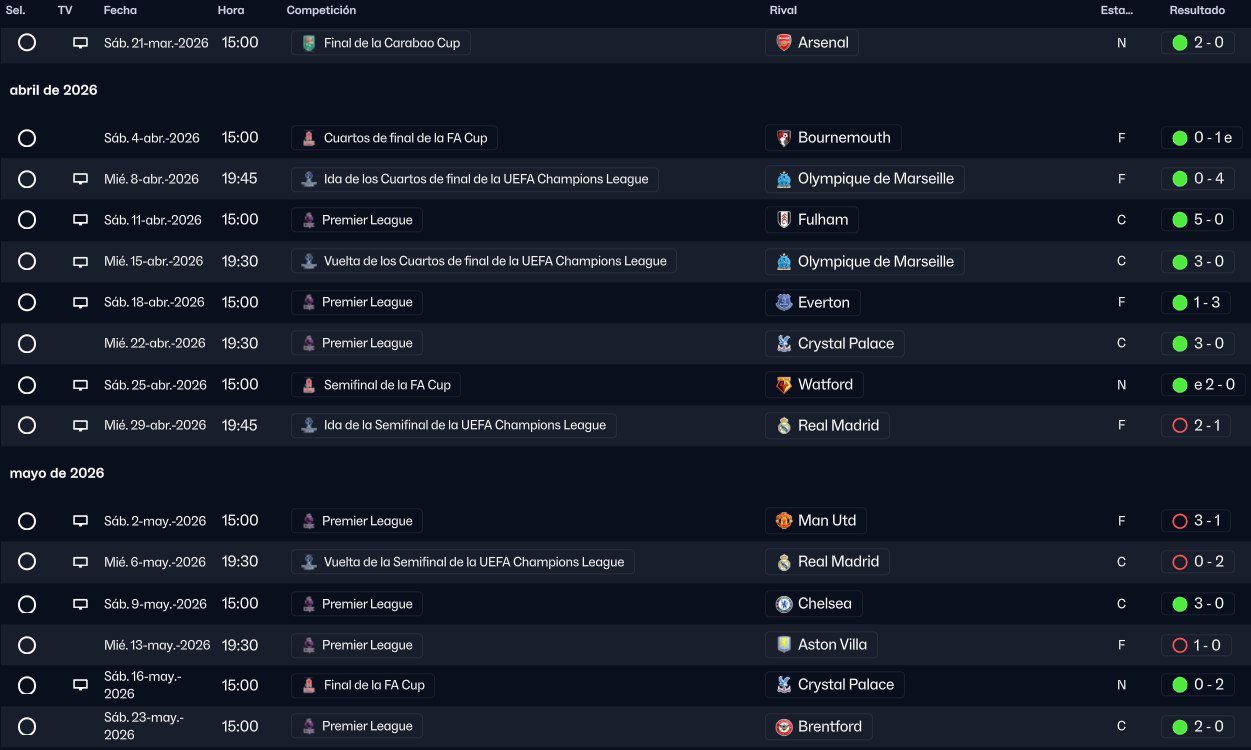Image resolution: width=1251 pixels, height=750 pixels.
Task: Select the Watford semifinal match circle
Action: coord(27,385)
